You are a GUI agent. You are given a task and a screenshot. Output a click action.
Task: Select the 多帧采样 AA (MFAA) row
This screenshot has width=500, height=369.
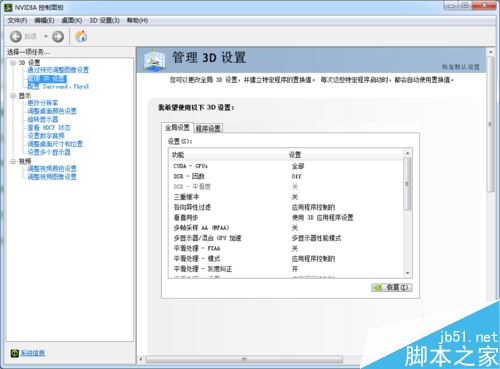click(286, 228)
